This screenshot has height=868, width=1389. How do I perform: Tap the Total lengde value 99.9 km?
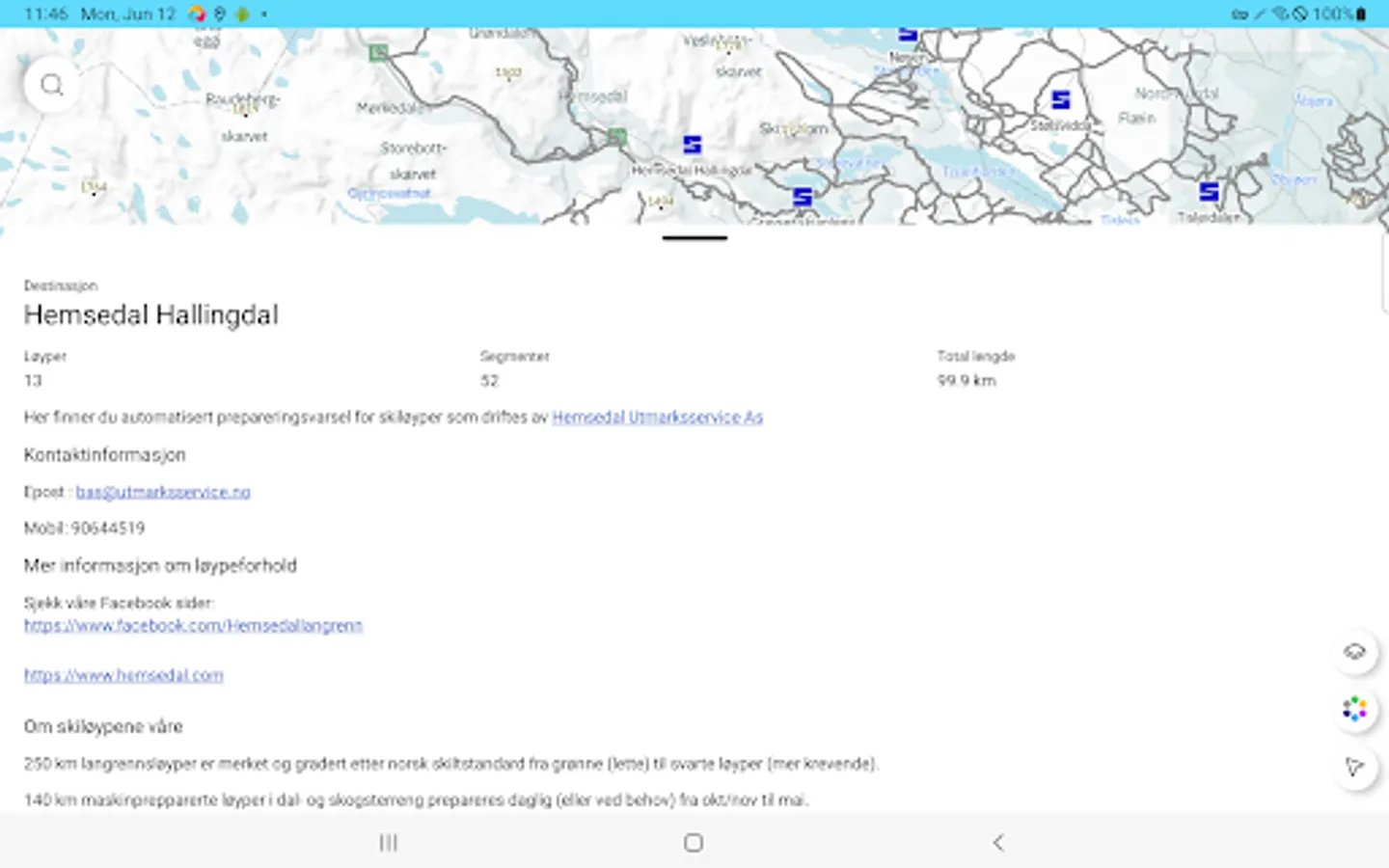point(967,381)
